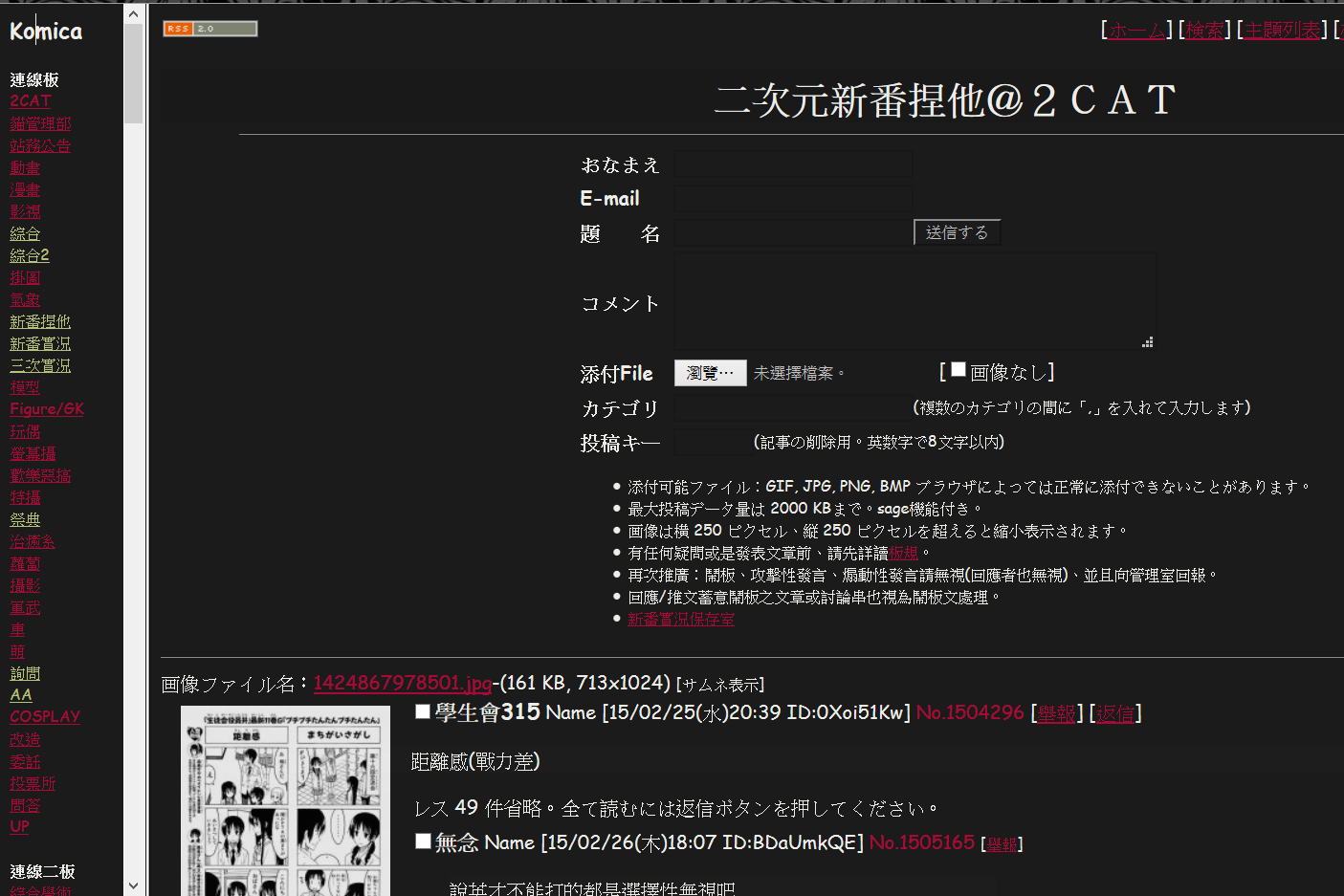Open the 新番實況保存室 archive link
This screenshot has width=1344, height=896.
coord(681,619)
